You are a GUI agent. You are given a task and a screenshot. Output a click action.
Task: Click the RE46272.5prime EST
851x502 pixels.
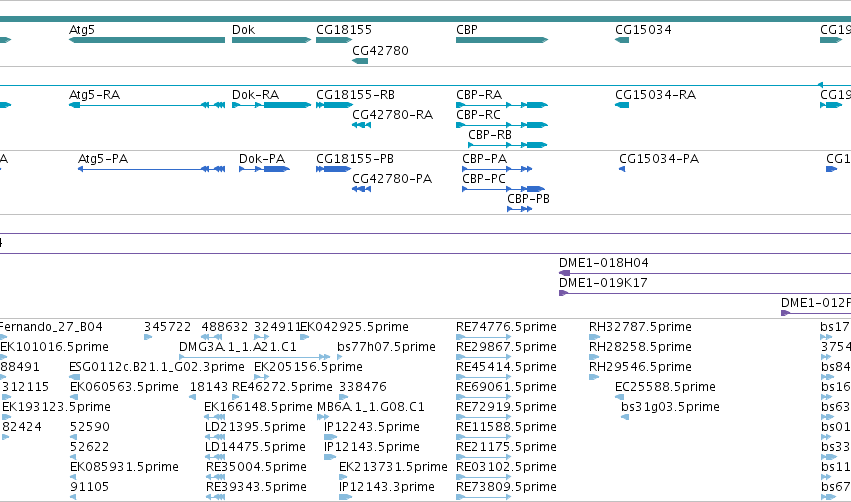click(x=237, y=397)
